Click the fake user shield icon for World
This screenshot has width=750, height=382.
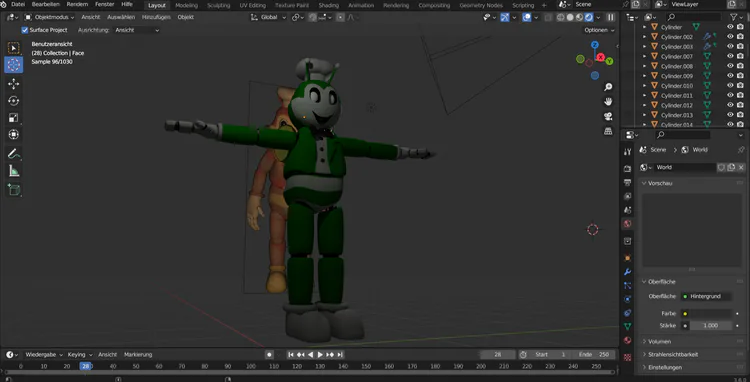click(x=721, y=167)
